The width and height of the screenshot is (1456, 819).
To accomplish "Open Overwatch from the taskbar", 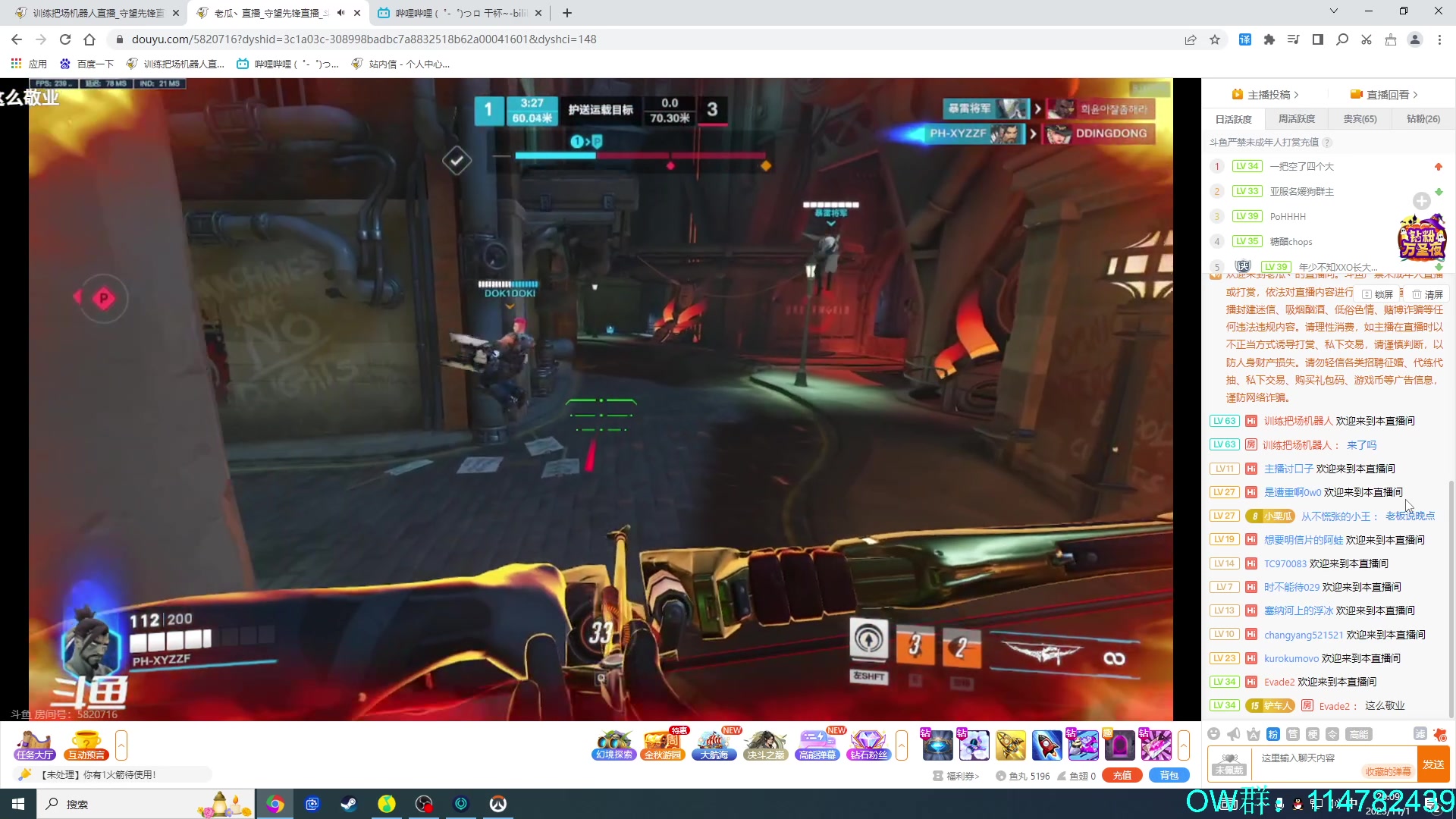I will (498, 804).
